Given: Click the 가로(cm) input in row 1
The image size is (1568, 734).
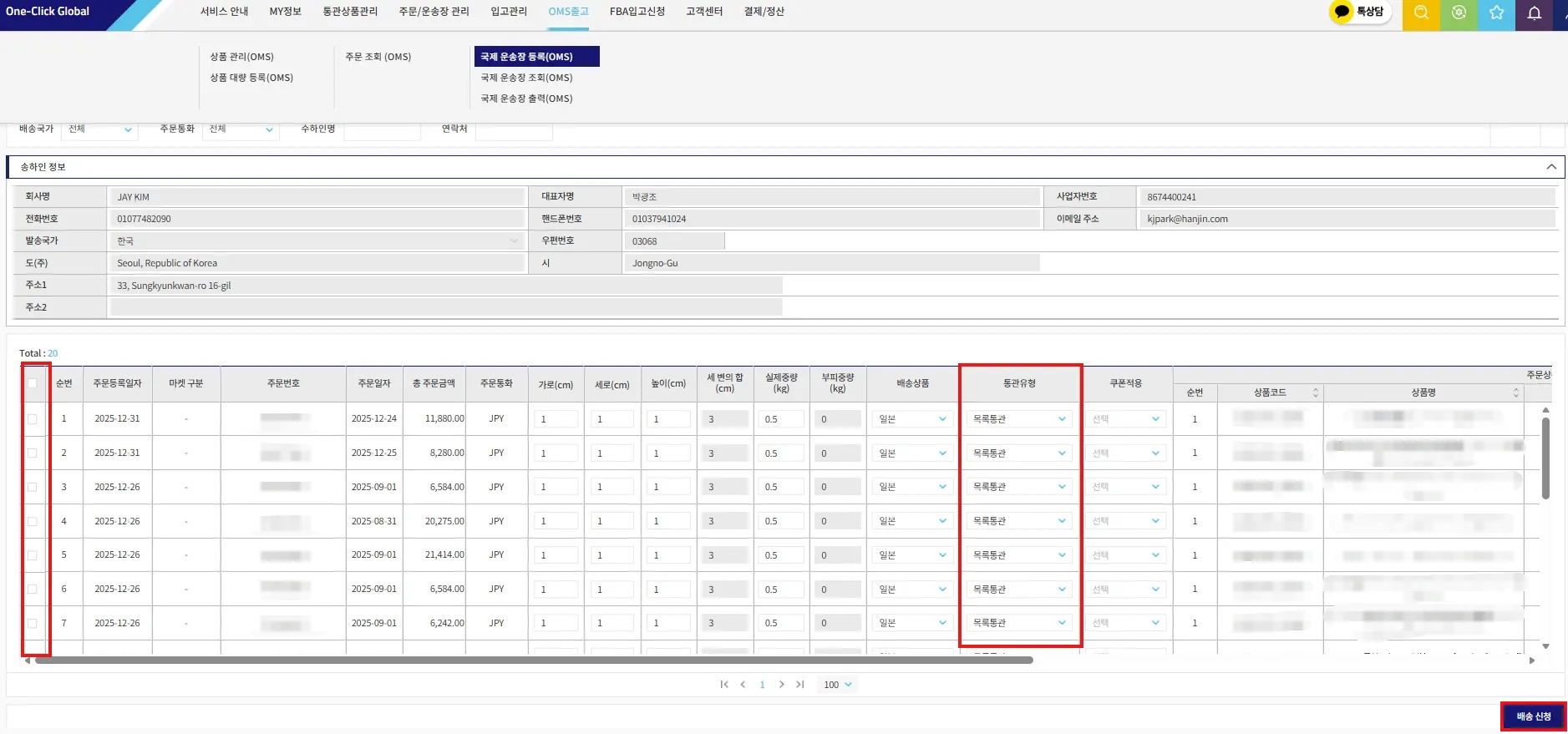Looking at the screenshot, I should 556,419.
